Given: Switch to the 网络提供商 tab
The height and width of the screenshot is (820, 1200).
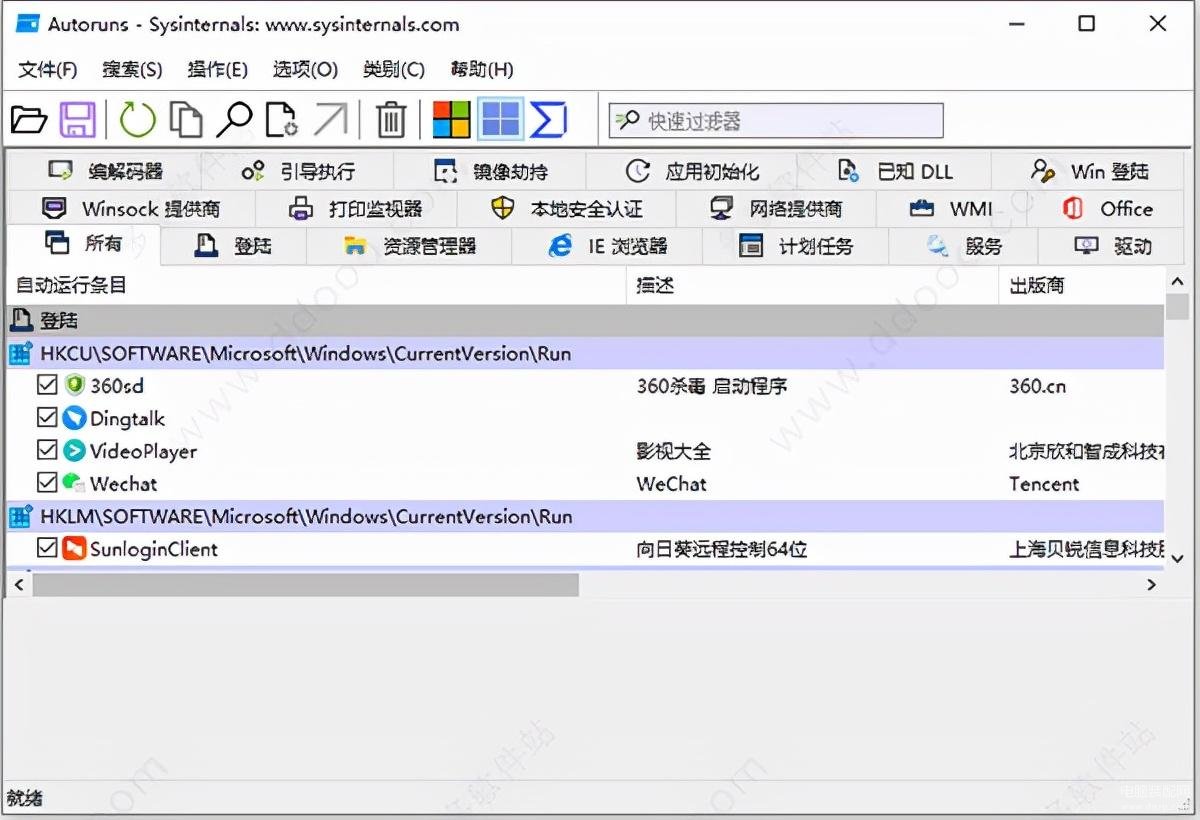Looking at the screenshot, I should click(x=776, y=209).
